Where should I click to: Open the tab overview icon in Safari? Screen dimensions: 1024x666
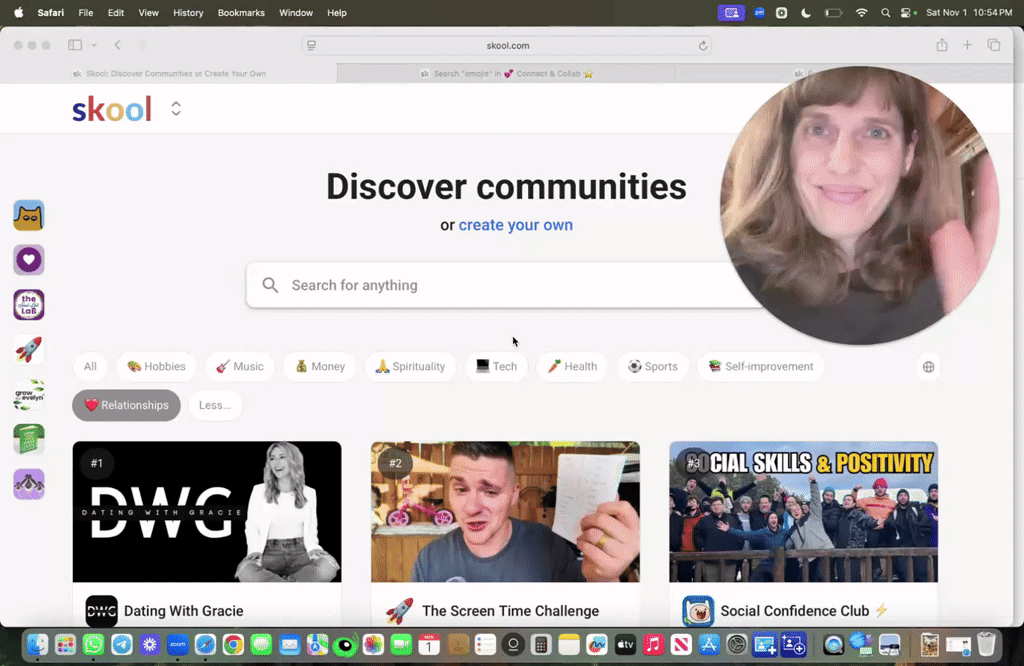point(993,45)
